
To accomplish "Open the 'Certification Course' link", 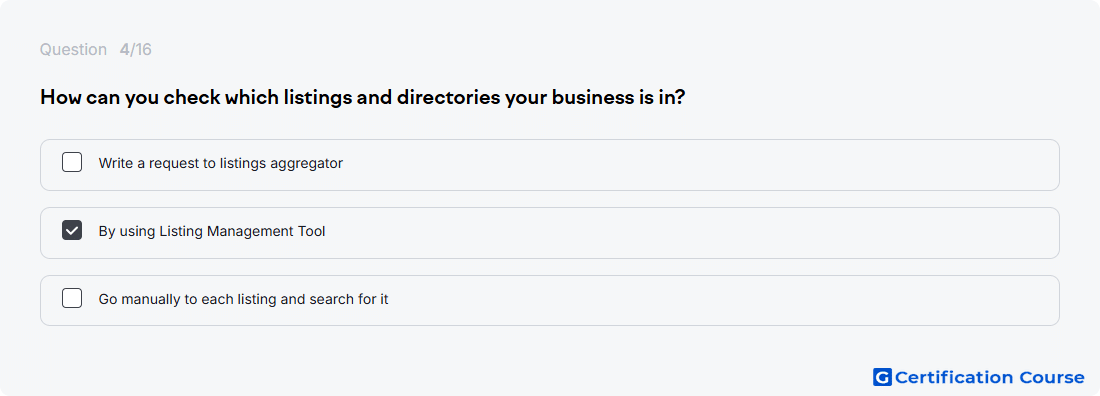I will 979,378.
